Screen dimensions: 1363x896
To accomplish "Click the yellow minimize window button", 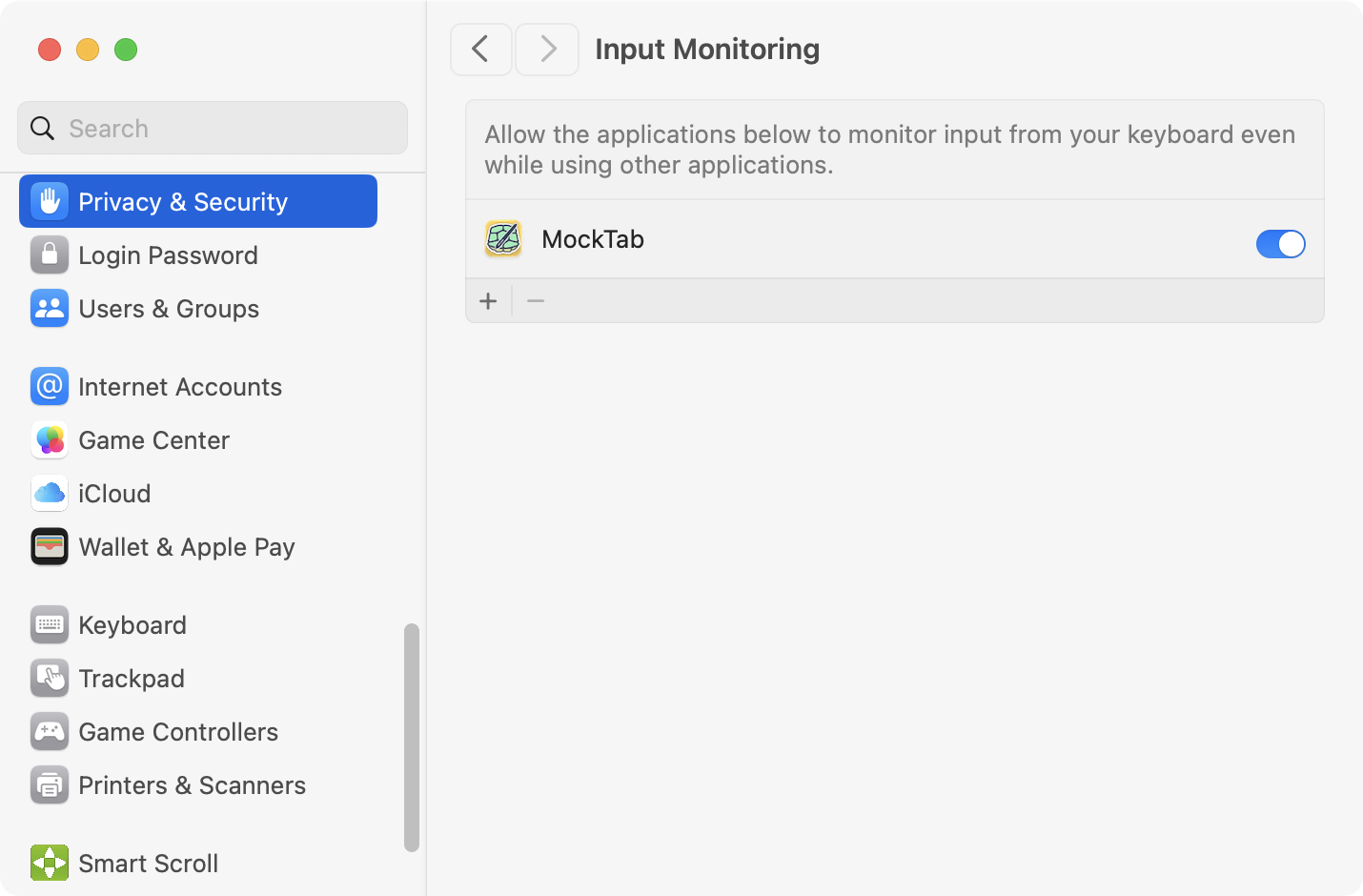I will [88, 50].
